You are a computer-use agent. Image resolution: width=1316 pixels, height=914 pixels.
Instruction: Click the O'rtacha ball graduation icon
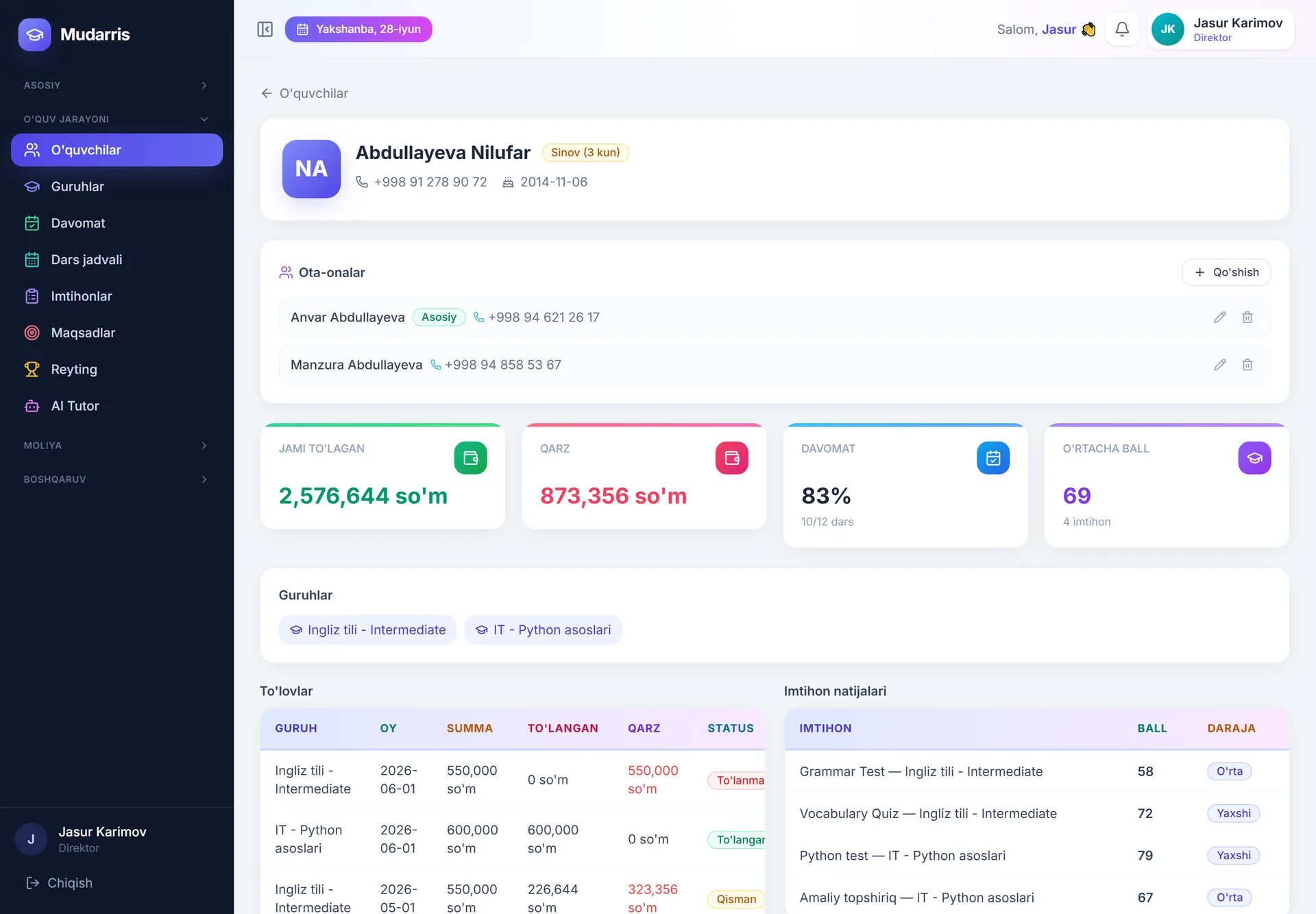pyautogui.click(x=1254, y=458)
